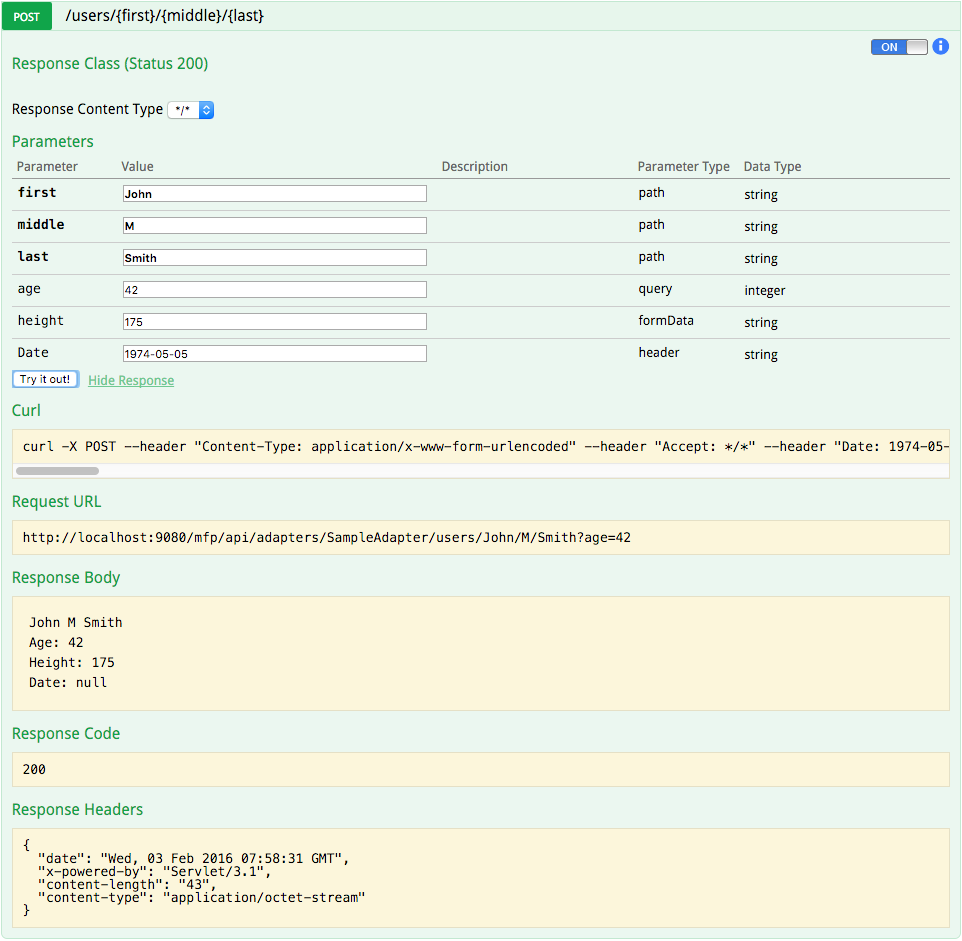
Task: Click the Response Headers JSON block
Action: pos(480,877)
